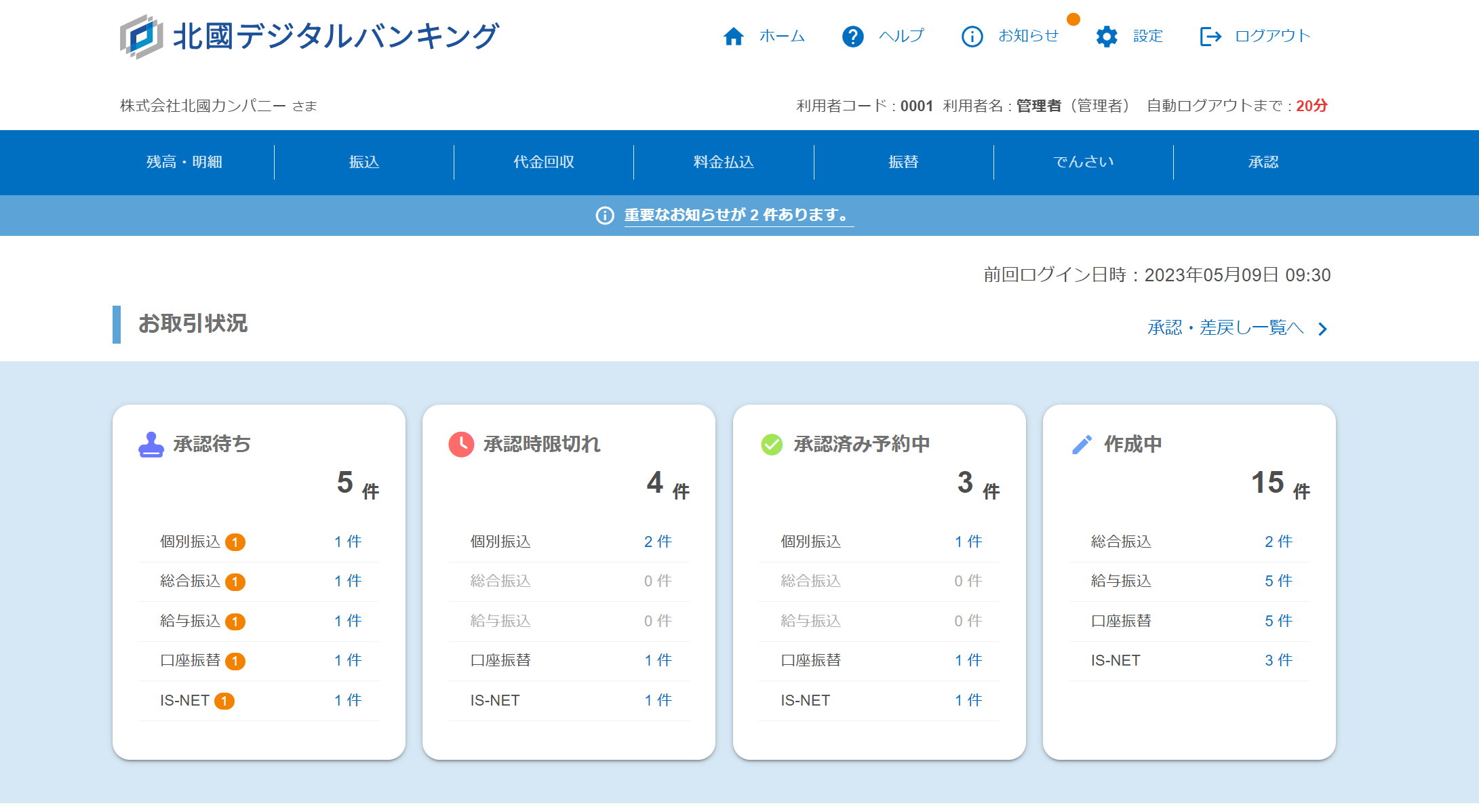Click the home house icon
1479x812 pixels.
(734, 37)
